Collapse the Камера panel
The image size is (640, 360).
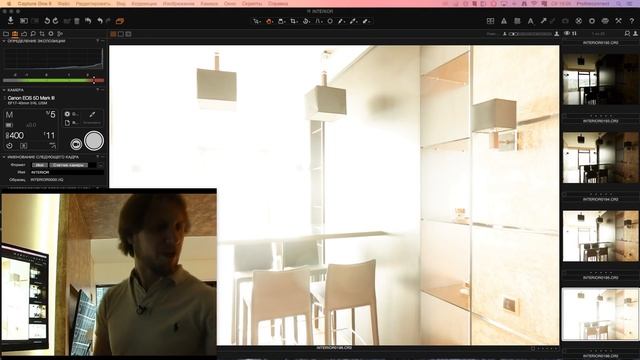[x=4, y=90]
